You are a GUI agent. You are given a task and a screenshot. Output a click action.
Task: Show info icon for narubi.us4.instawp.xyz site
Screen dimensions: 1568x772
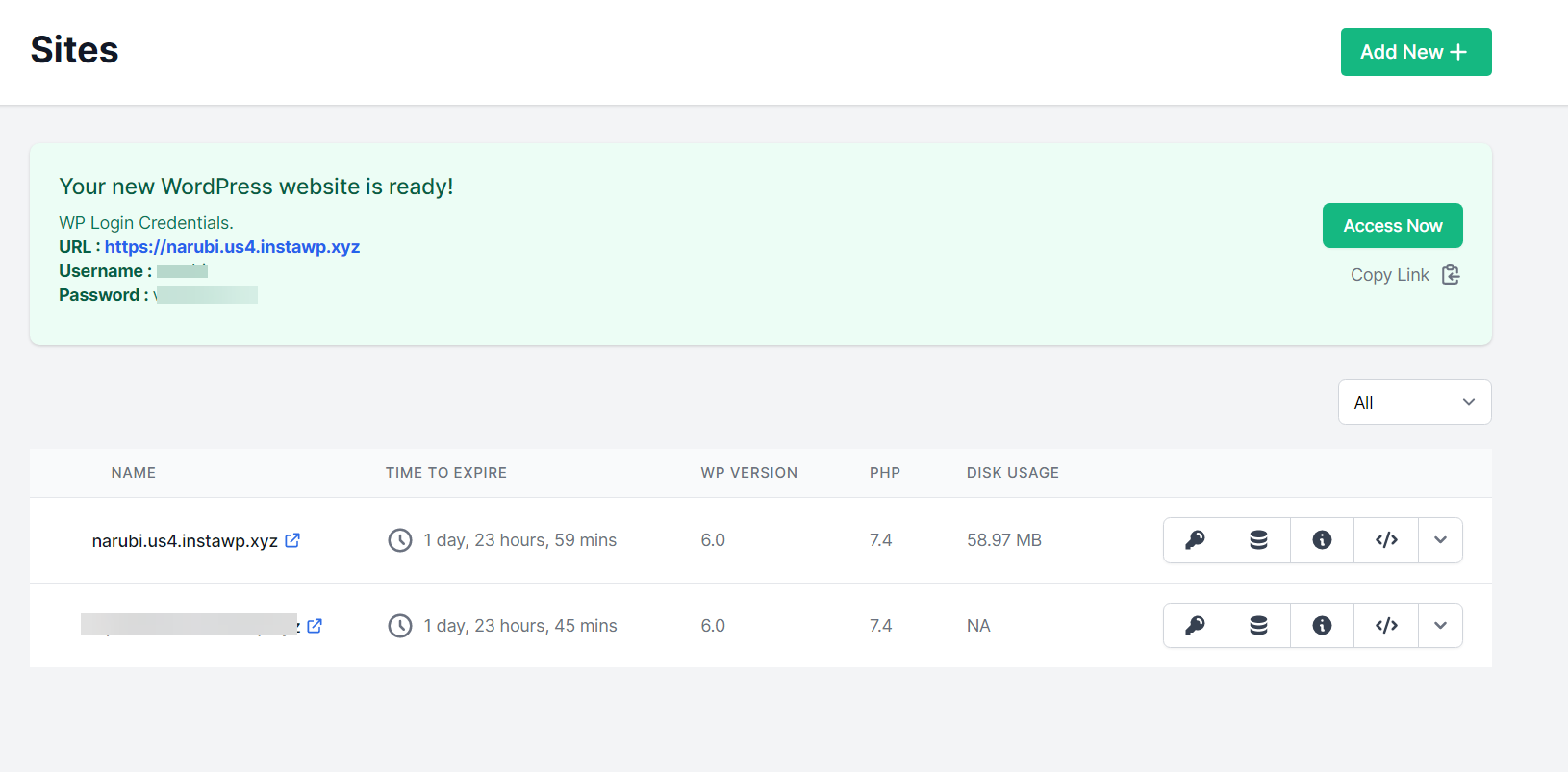pyautogui.click(x=1322, y=540)
